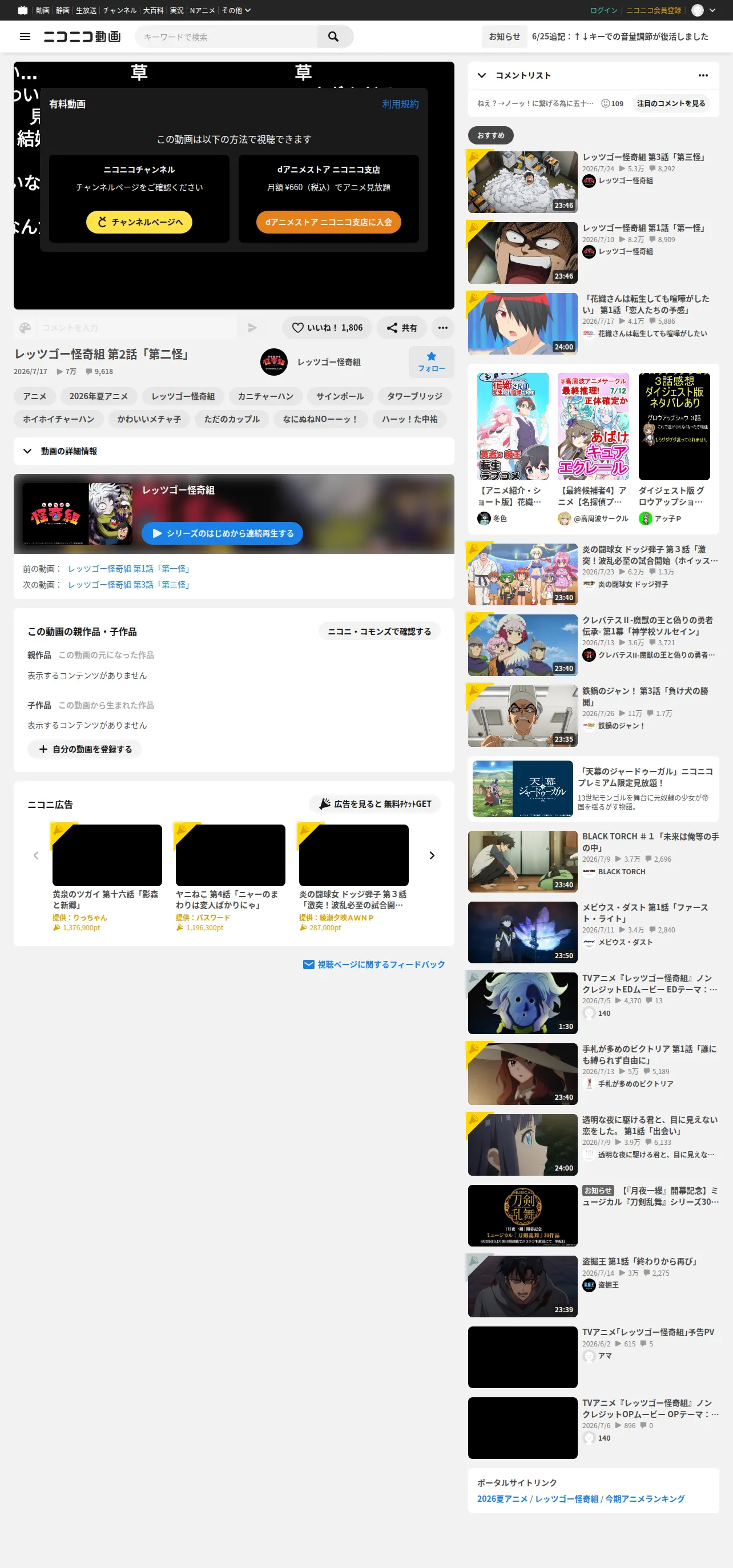Like the video with いいね！ button
733x1568 pixels.
click(327, 328)
